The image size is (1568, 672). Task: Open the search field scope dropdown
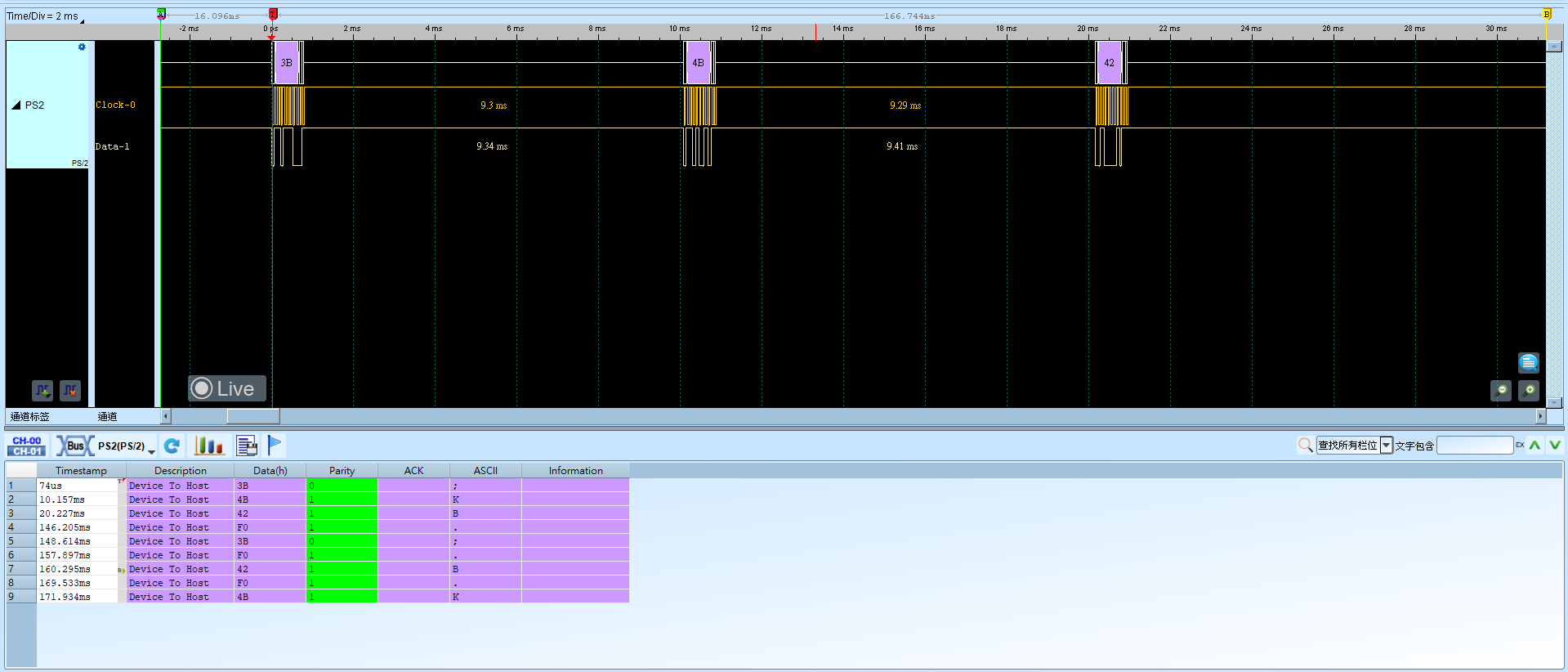coord(1387,446)
